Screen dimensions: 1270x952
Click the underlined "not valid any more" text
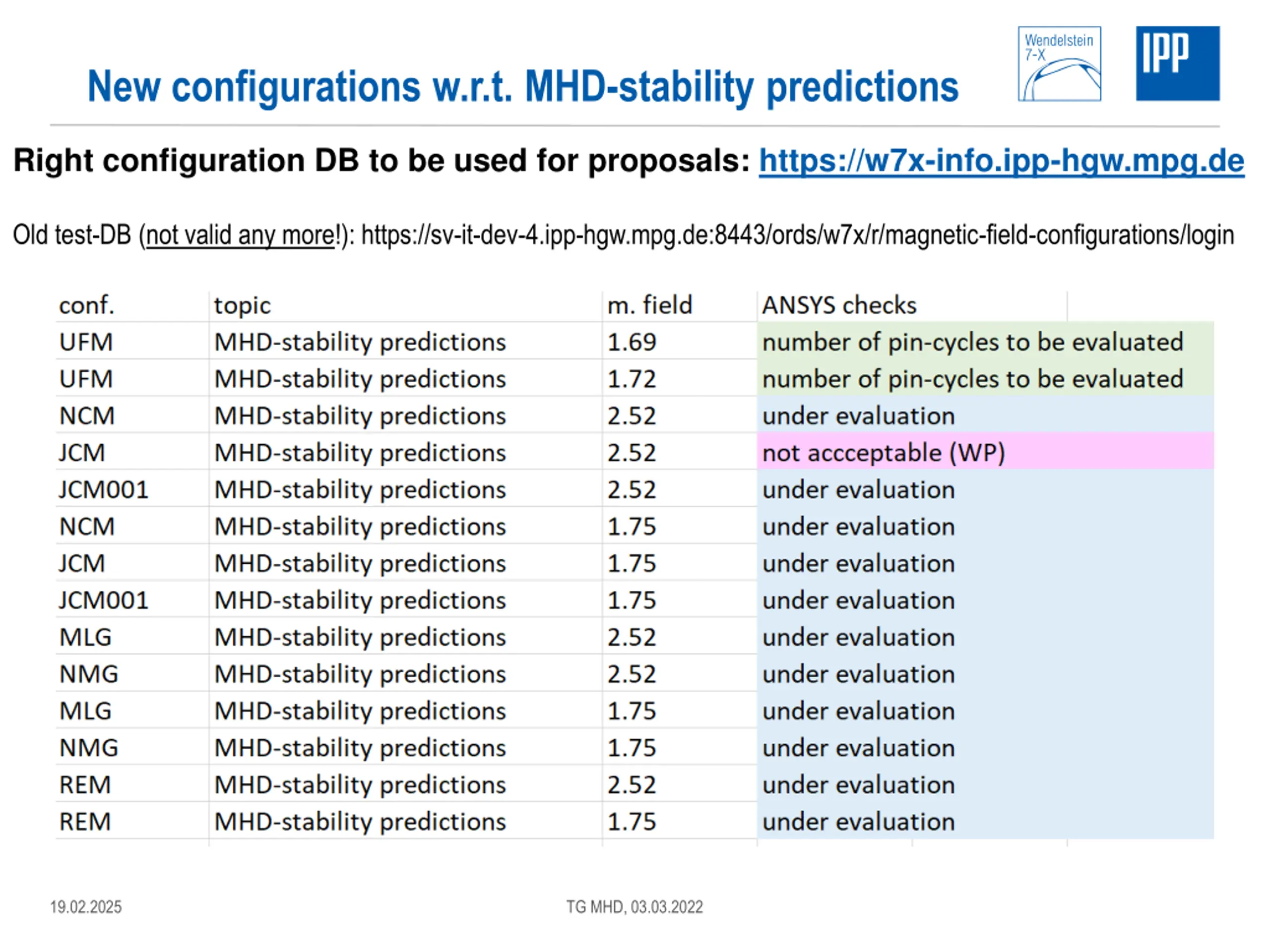(240, 236)
